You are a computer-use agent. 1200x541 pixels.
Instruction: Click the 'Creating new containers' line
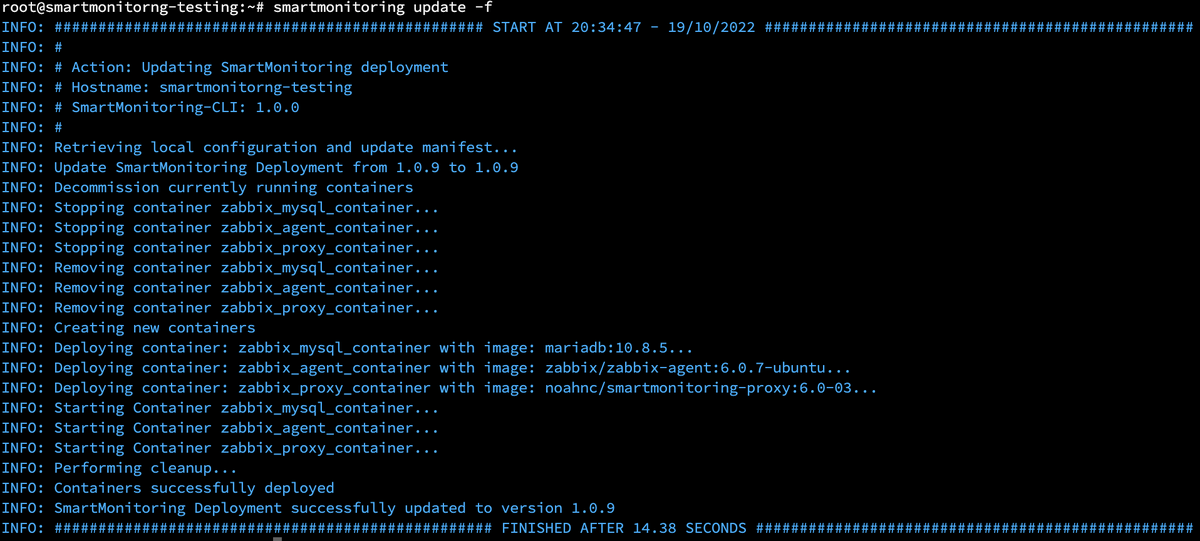(154, 327)
